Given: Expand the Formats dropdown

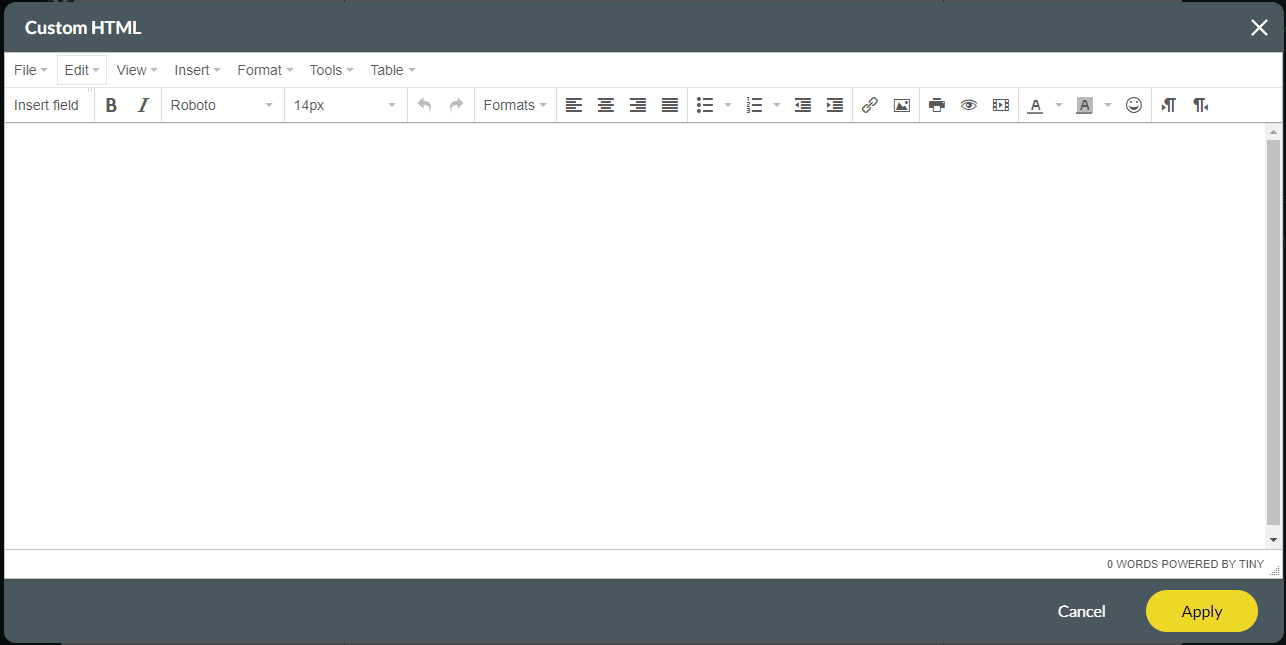Looking at the screenshot, I should tap(514, 104).
